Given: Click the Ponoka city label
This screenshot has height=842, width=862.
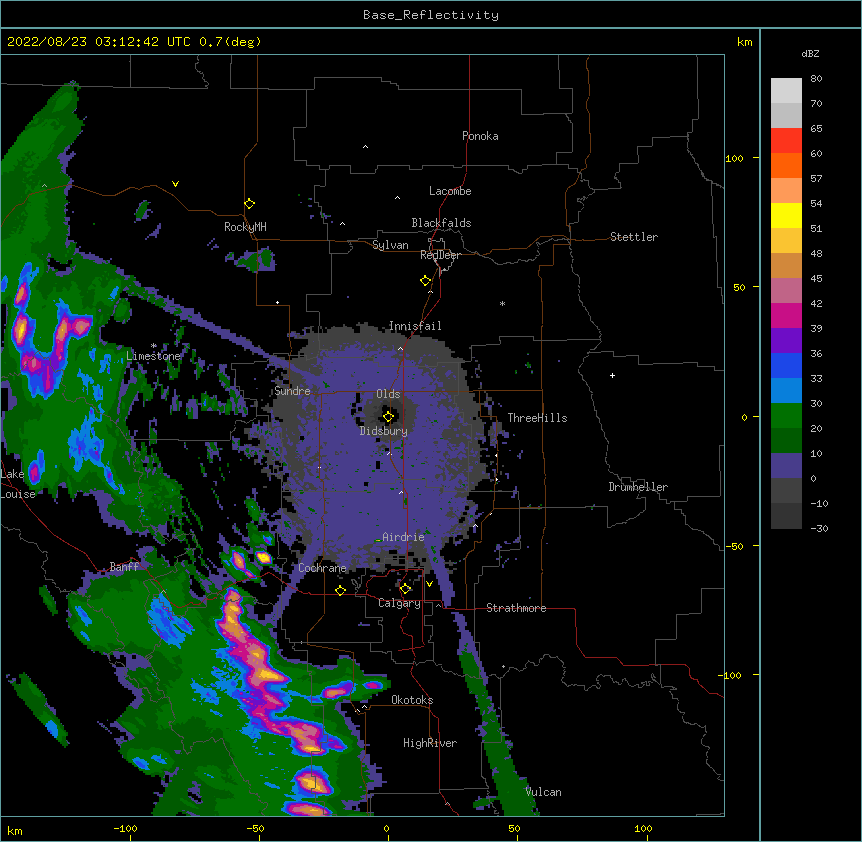Looking at the screenshot, I should (480, 136).
